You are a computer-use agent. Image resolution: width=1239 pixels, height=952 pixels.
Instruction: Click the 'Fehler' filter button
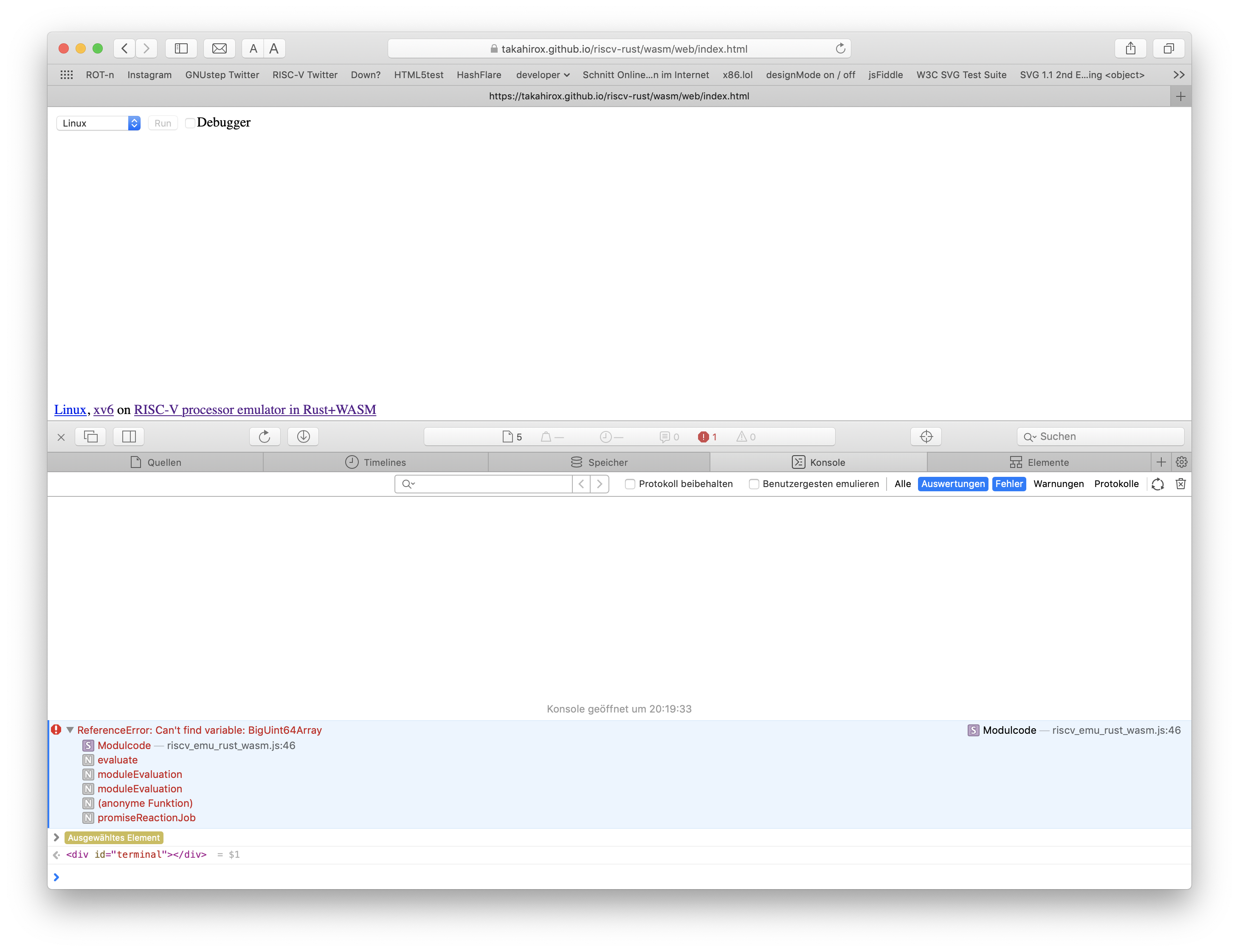pyautogui.click(x=1008, y=484)
